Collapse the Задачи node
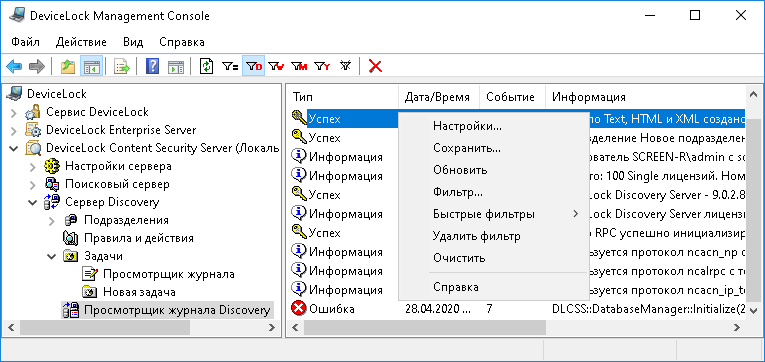 [x=51, y=256]
